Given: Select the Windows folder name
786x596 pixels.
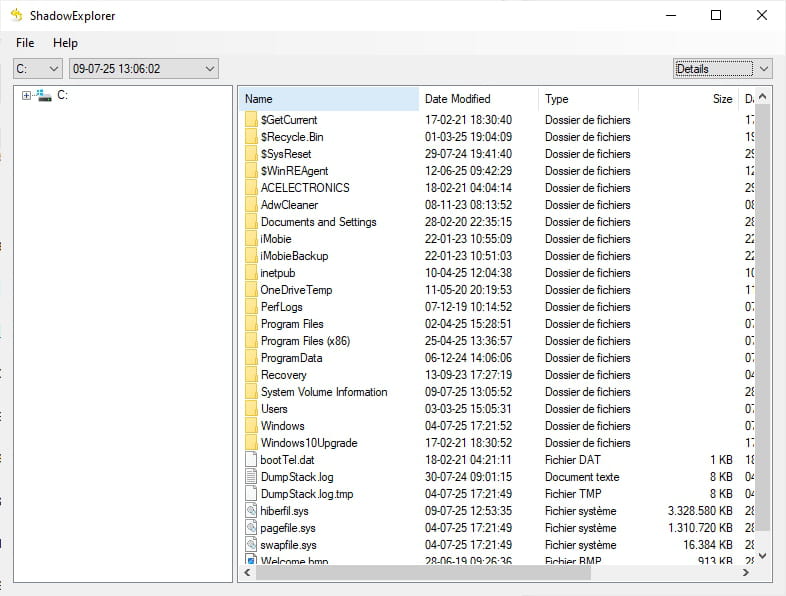Looking at the screenshot, I should 282,426.
